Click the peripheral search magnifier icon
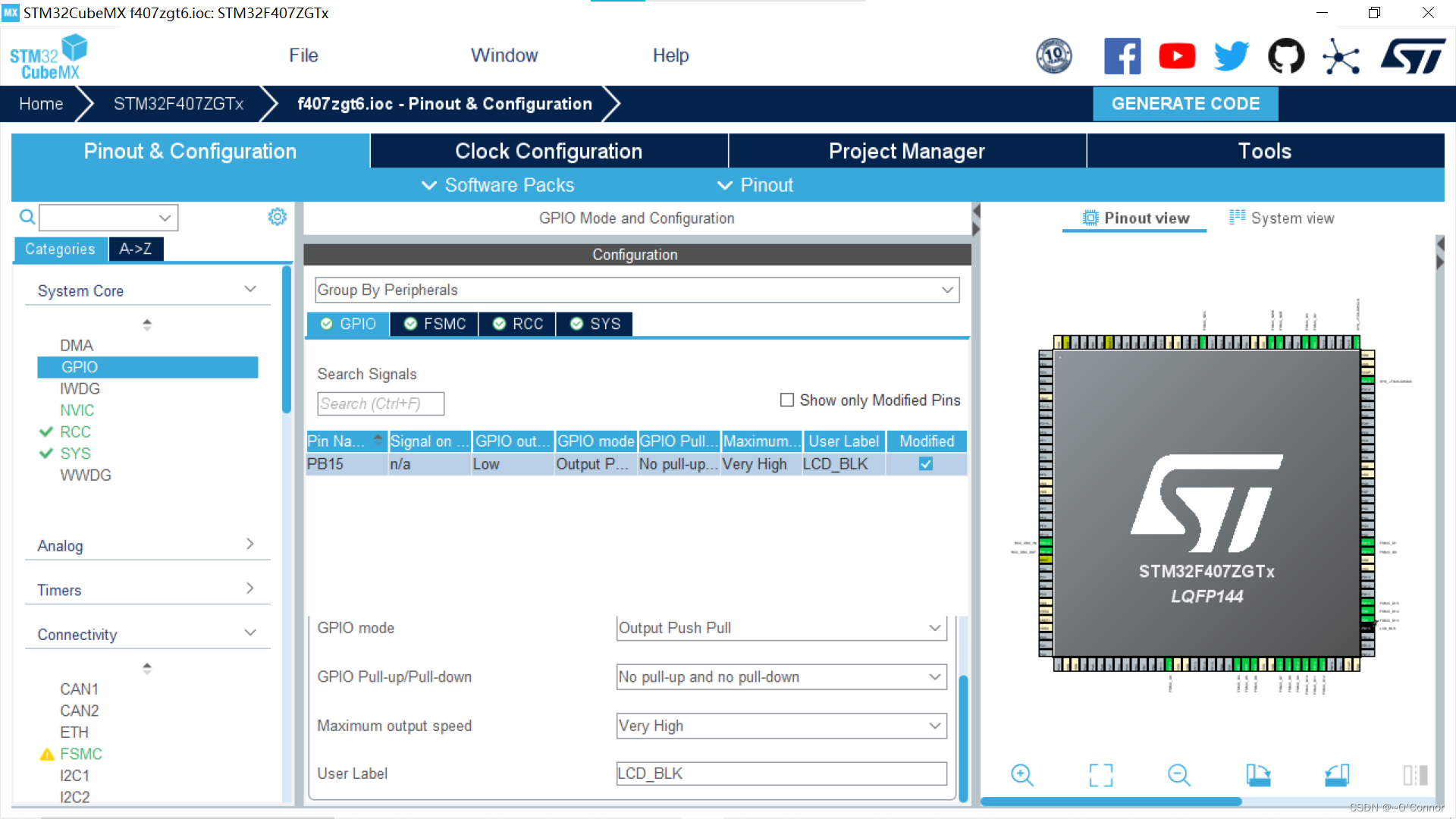Screen dimensions: 1456x819 [27, 218]
